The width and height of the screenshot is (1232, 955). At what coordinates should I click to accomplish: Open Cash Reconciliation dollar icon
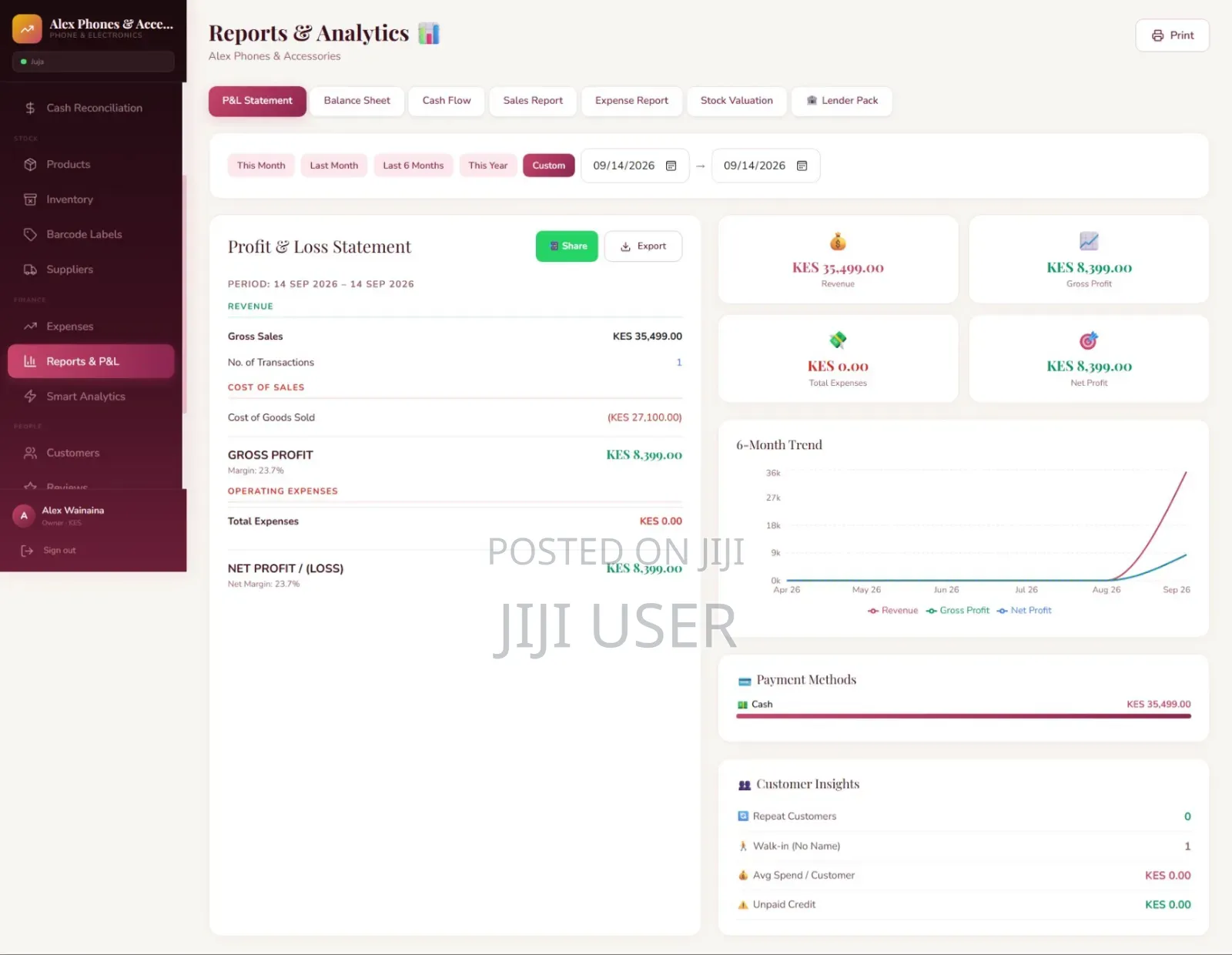point(30,108)
